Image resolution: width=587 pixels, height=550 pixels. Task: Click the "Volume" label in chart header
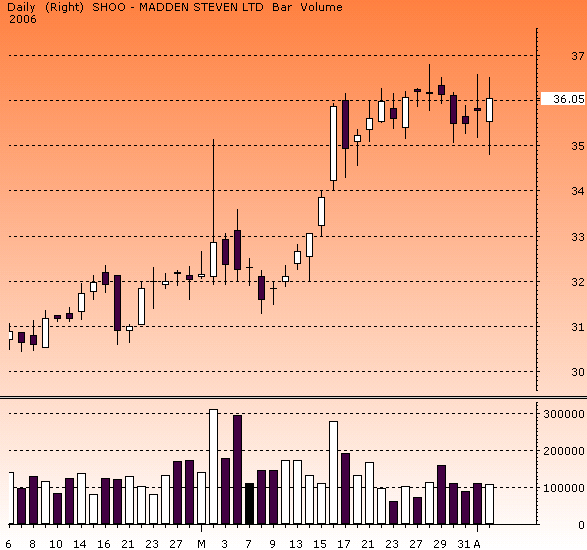(x=321, y=7)
